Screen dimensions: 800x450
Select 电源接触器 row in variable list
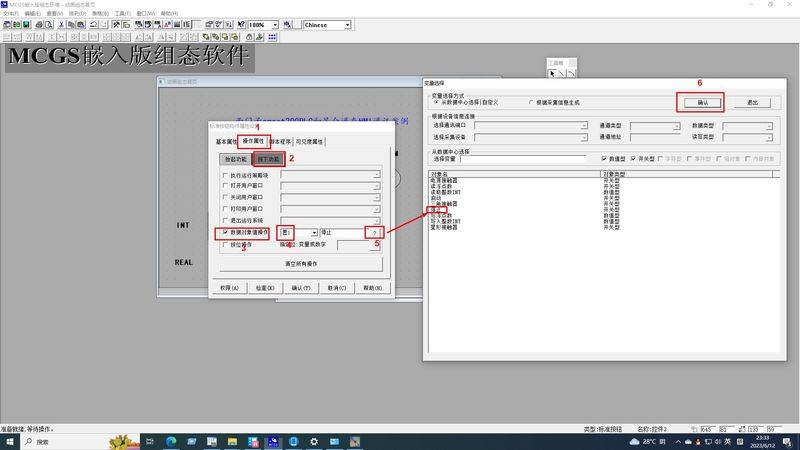tap(604, 181)
